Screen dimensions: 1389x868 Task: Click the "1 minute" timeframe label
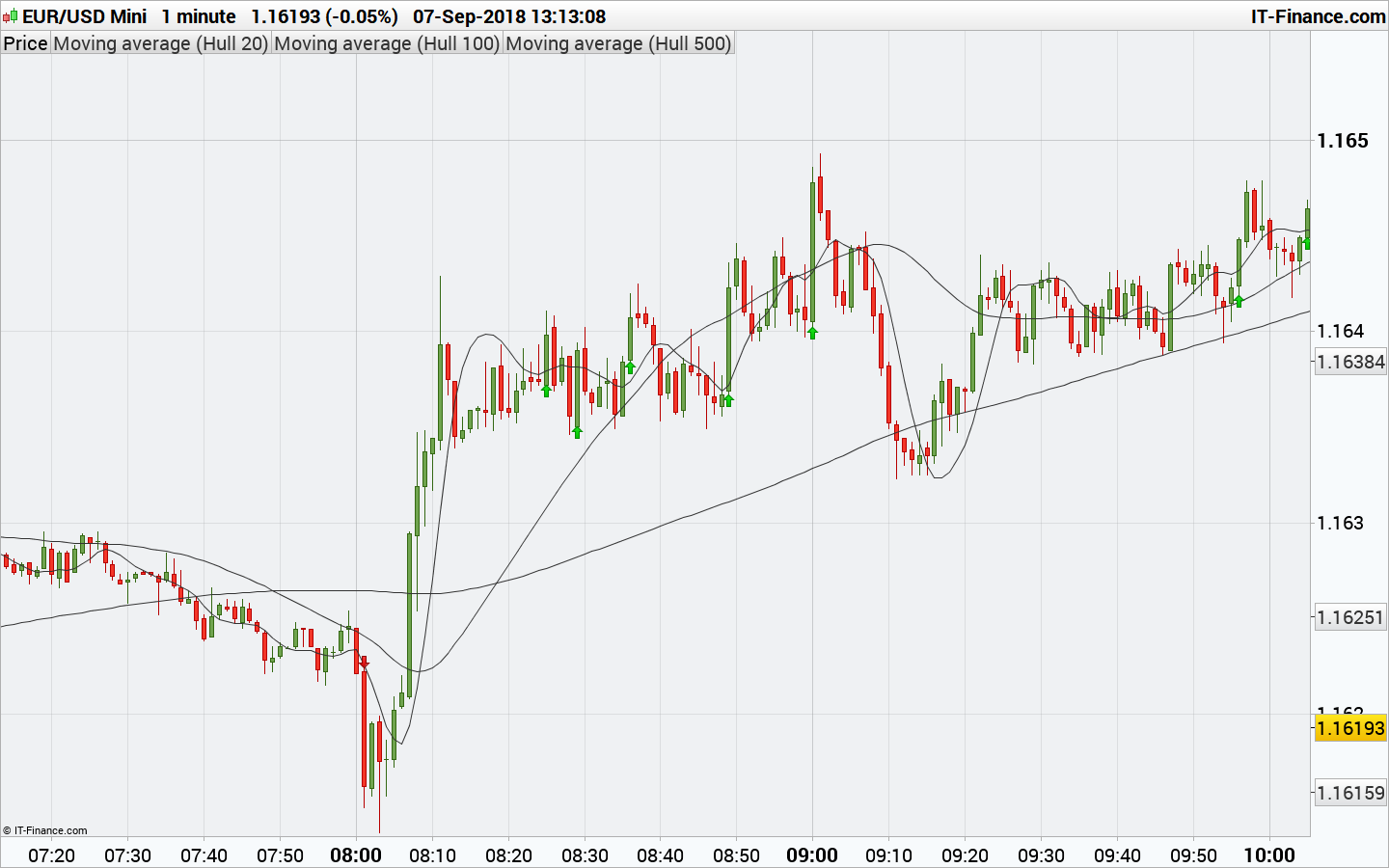coord(199,16)
